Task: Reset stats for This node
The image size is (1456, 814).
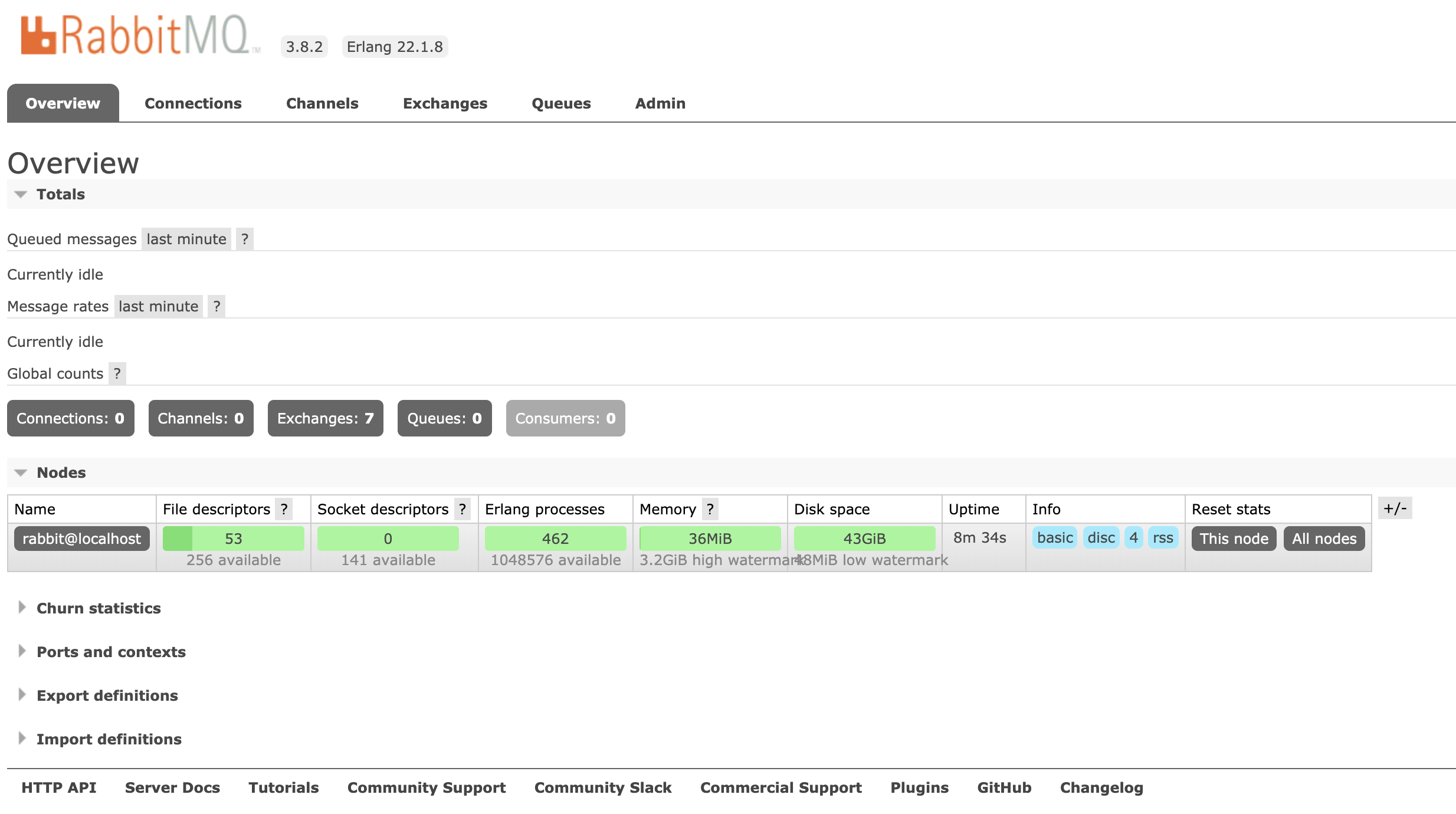Action: tap(1234, 539)
